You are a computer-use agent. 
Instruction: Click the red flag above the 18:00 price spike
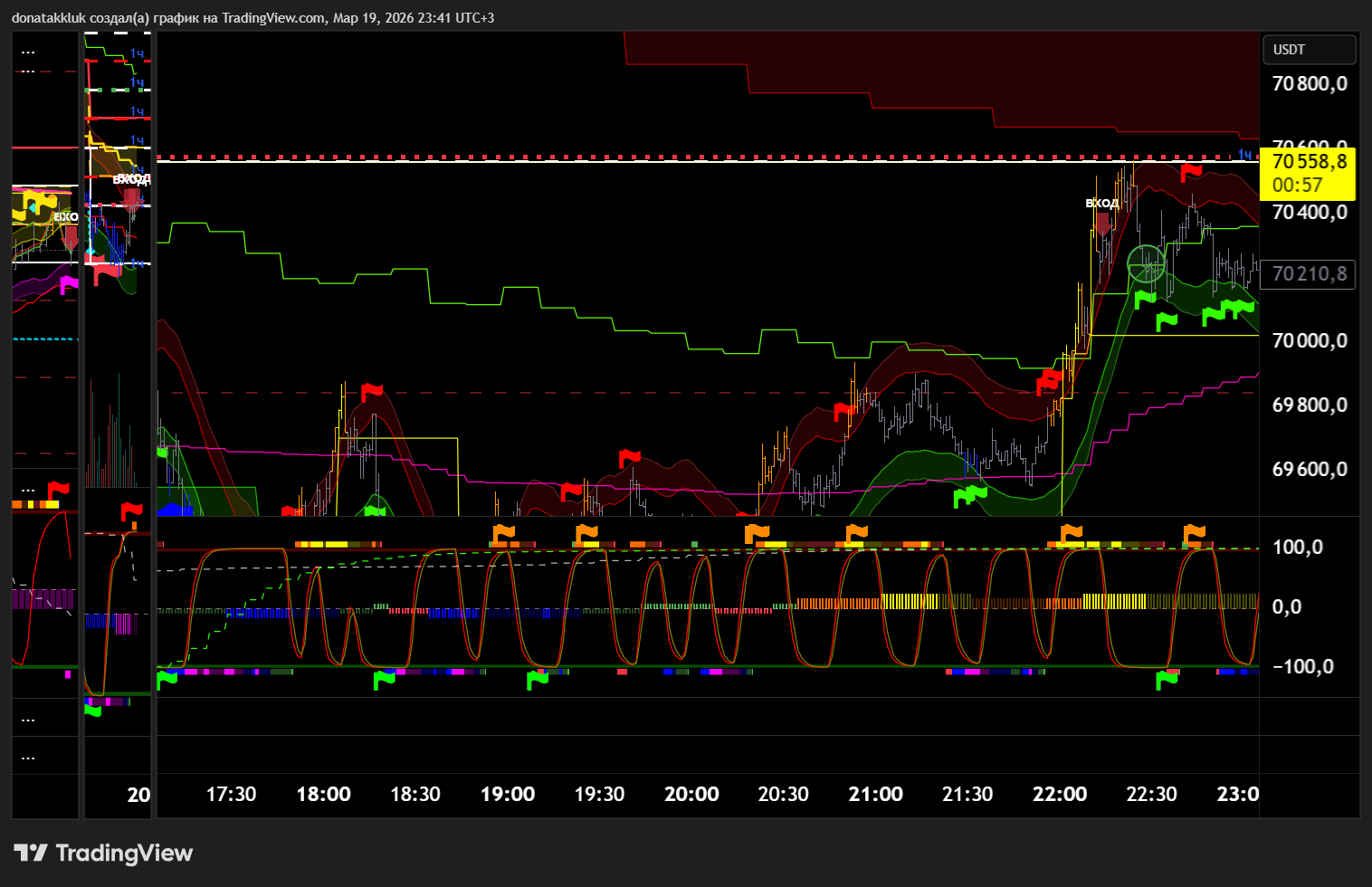pyautogui.click(x=371, y=392)
